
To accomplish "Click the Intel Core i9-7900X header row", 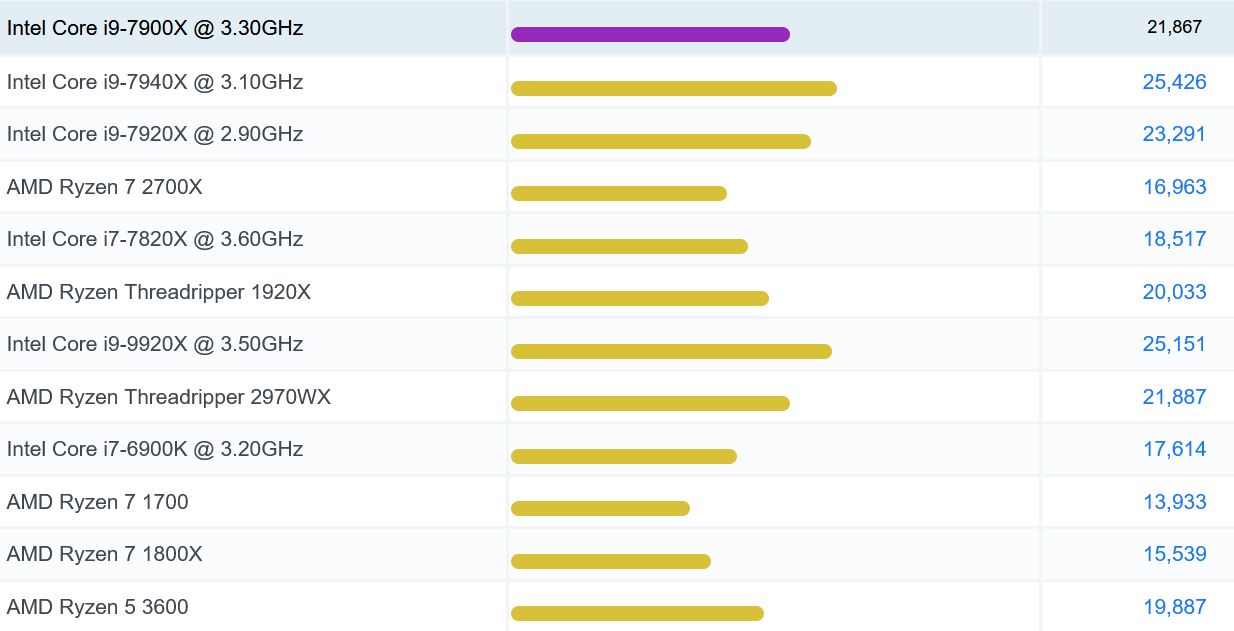I will (155, 28).
